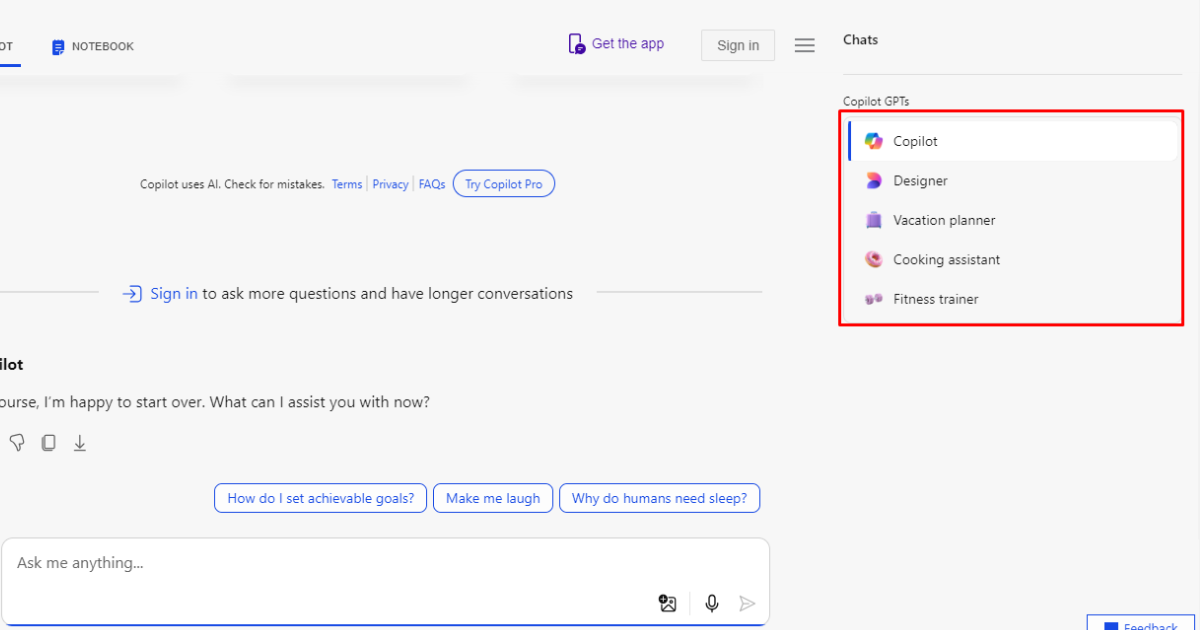Click the Get the app phone icon
The height and width of the screenshot is (630, 1200).
pos(577,44)
